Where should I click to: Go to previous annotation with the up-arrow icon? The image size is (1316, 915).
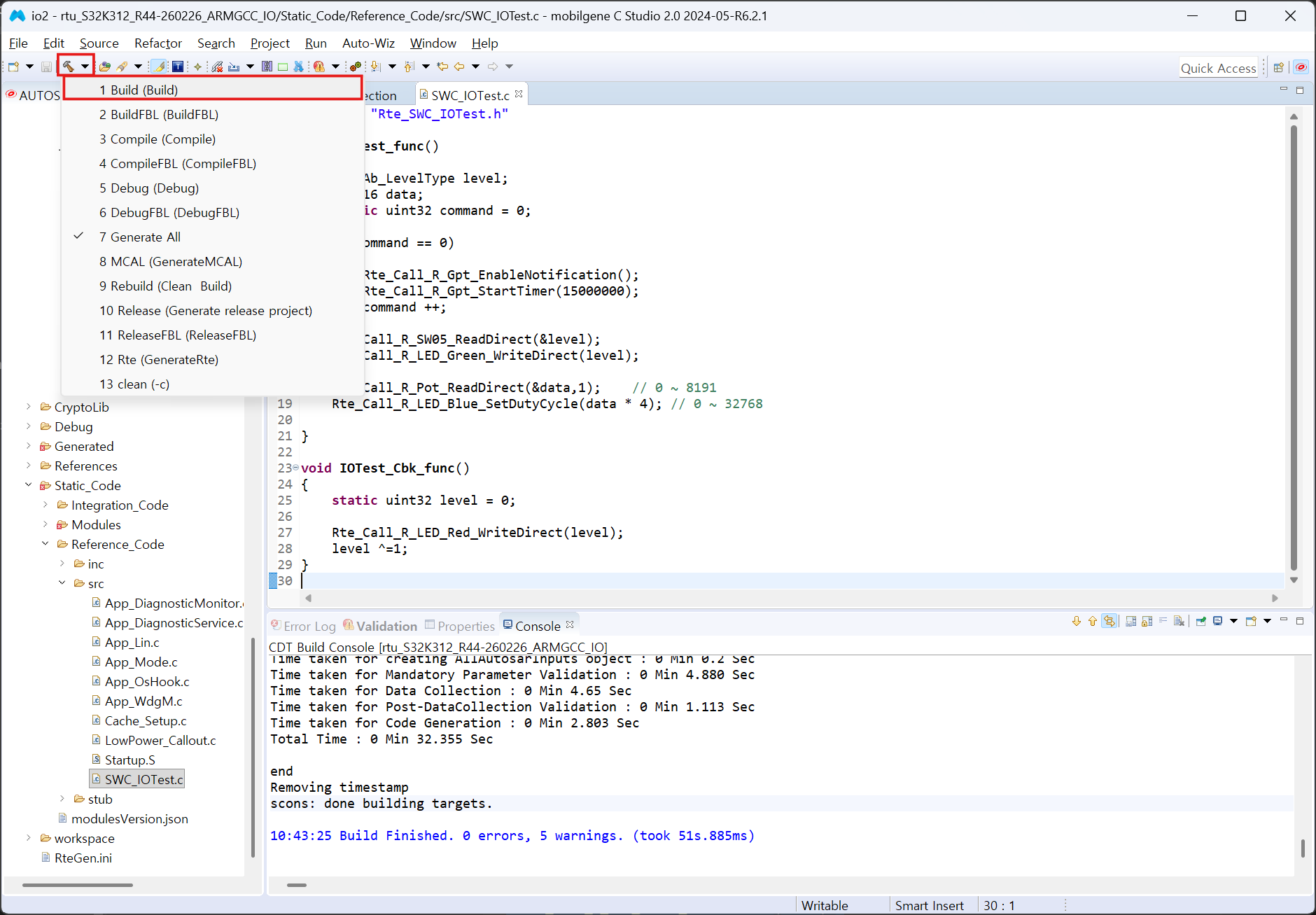point(409,67)
